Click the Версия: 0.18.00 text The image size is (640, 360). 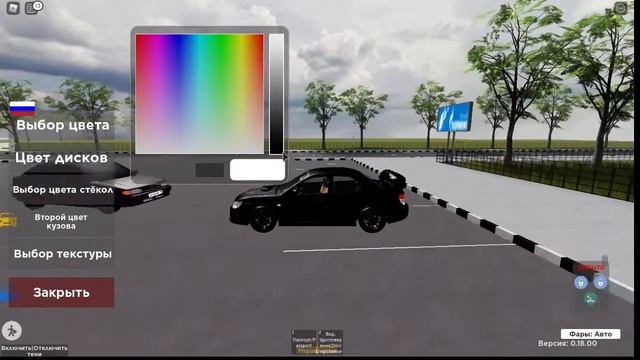[567, 344]
